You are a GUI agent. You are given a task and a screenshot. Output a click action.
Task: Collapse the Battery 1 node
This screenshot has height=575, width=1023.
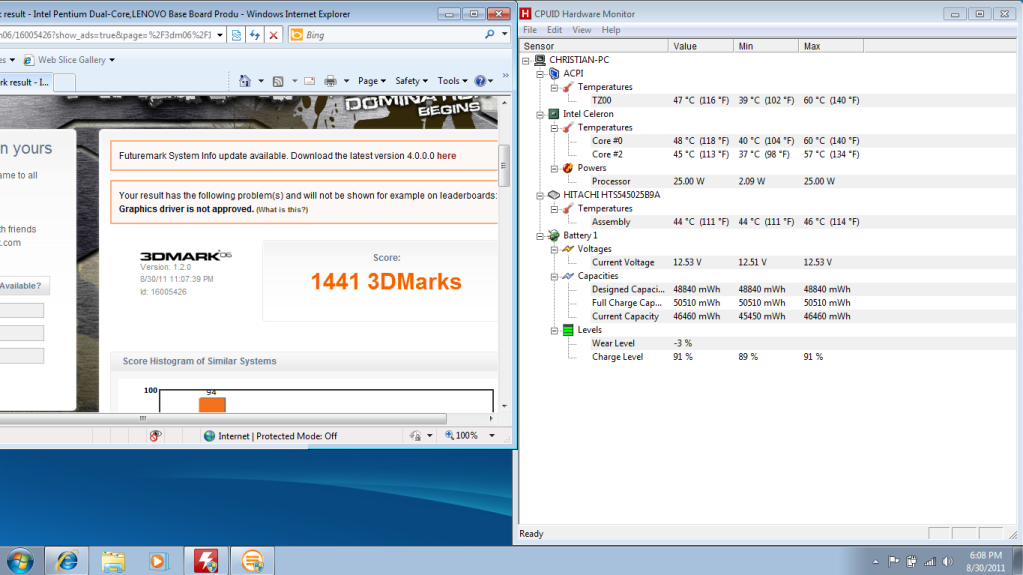(540, 236)
